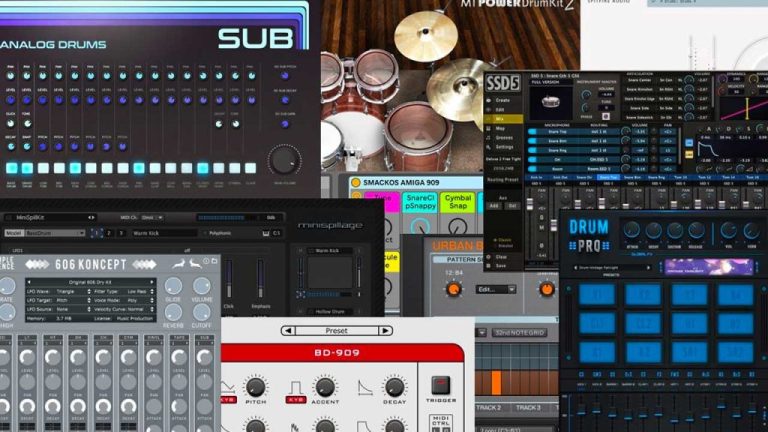Select the Snare Top mixer channel tab
The image size is (768, 432).
pyautogui.click(x=608, y=177)
